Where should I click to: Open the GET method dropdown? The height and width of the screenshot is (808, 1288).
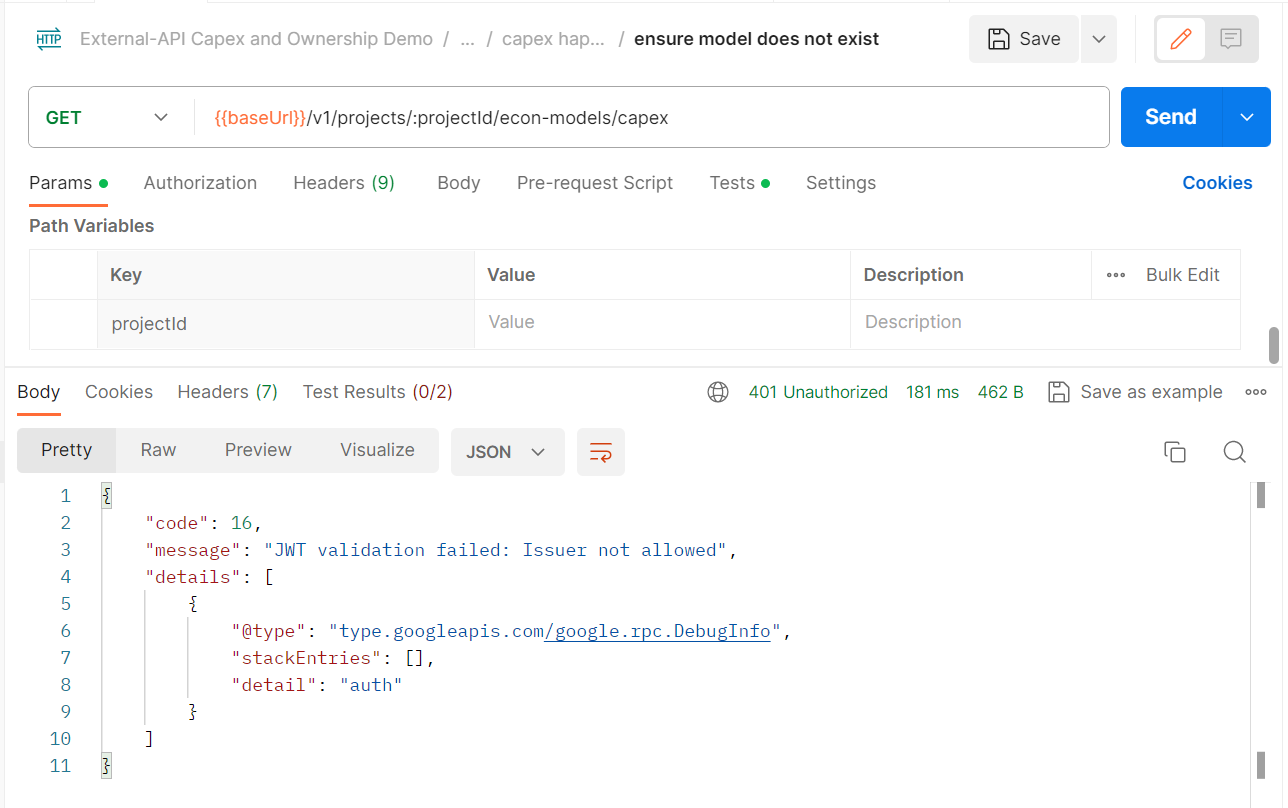pos(108,117)
